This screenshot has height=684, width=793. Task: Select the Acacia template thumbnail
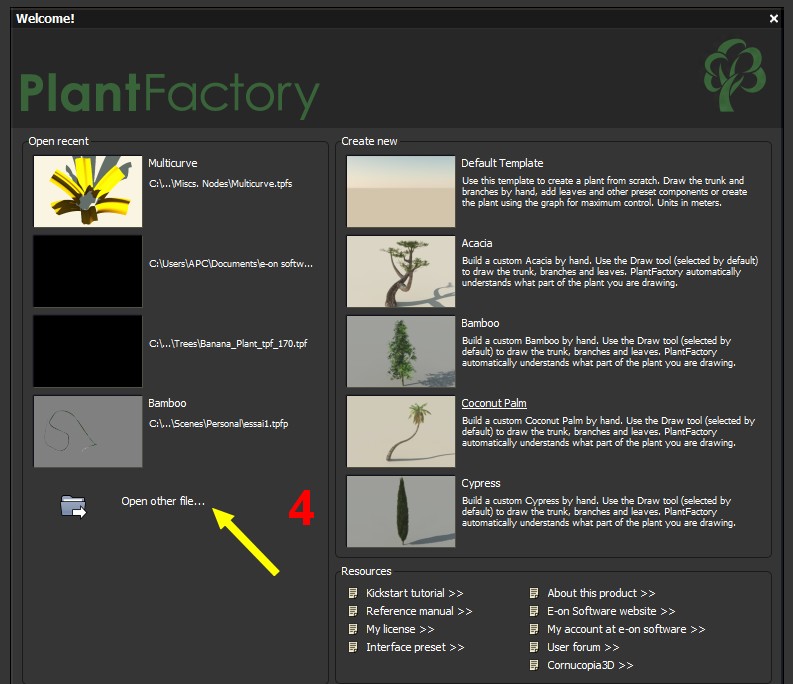pyautogui.click(x=401, y=271)
